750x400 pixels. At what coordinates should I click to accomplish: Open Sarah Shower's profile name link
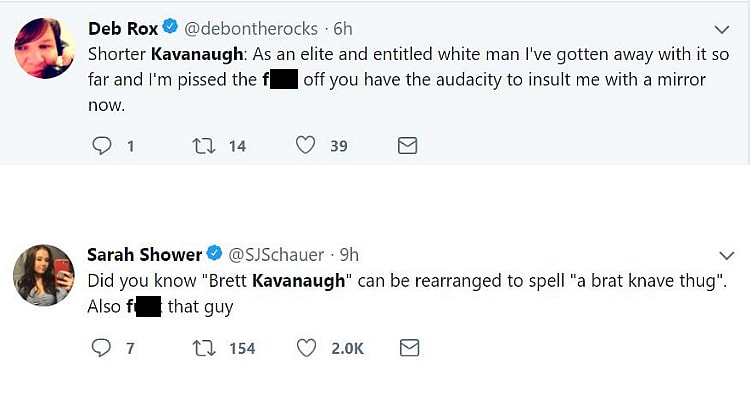145,255
